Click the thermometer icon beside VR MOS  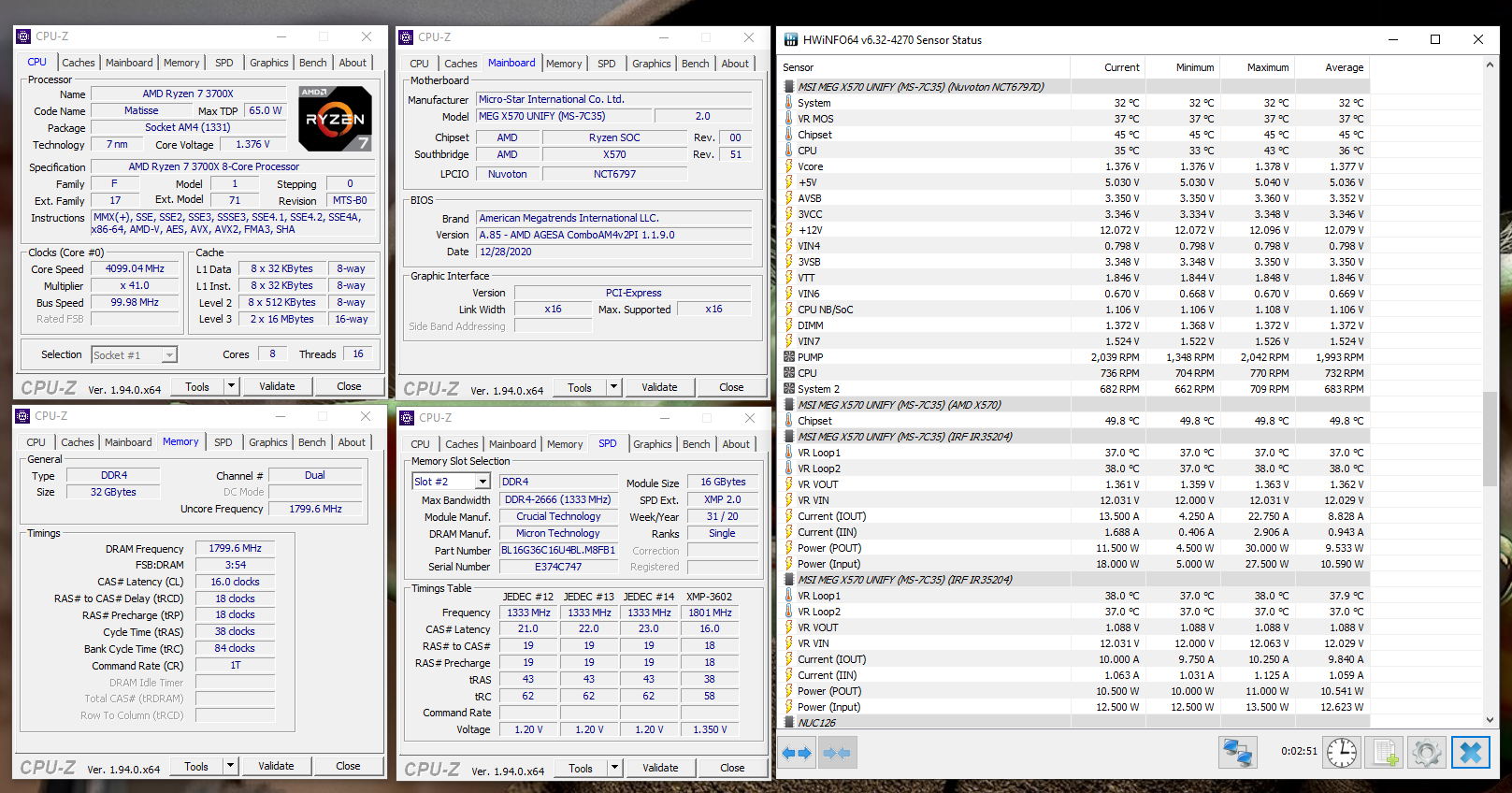click(x=789, y=119)
